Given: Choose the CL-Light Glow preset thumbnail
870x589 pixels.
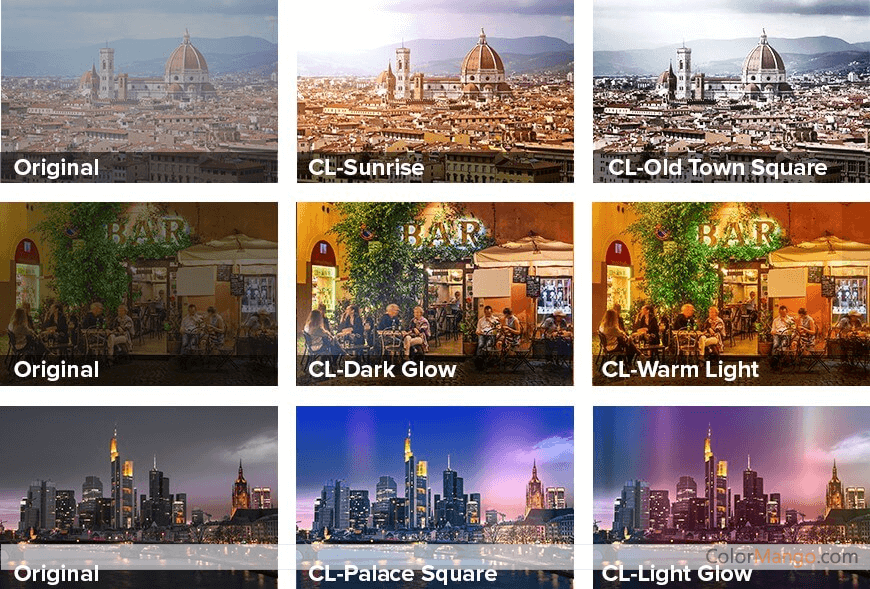Looking at the screenshot, I should (731, 497).
